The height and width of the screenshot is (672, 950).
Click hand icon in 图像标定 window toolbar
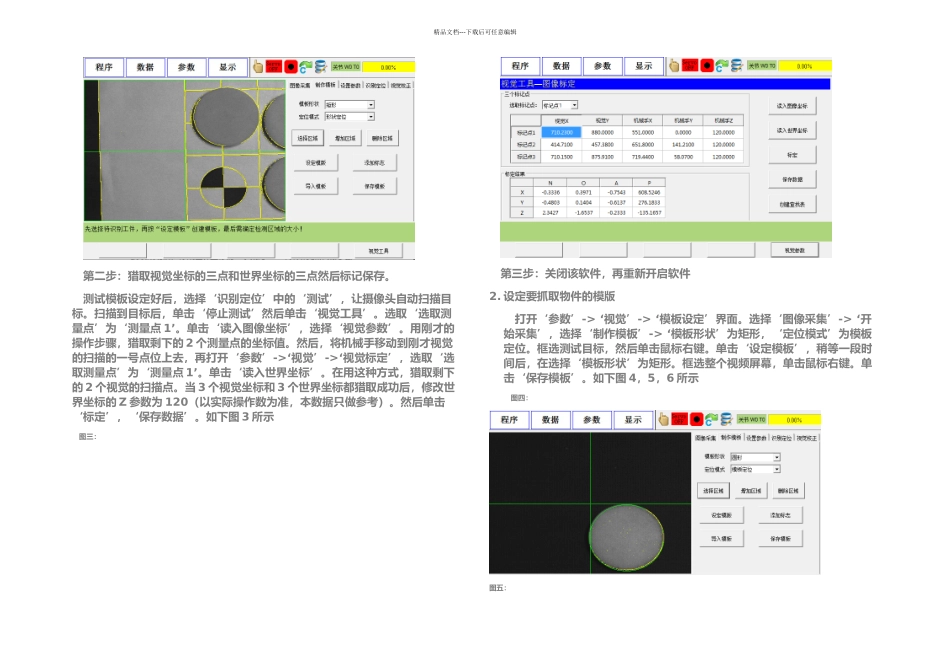(x=674, y=65)
